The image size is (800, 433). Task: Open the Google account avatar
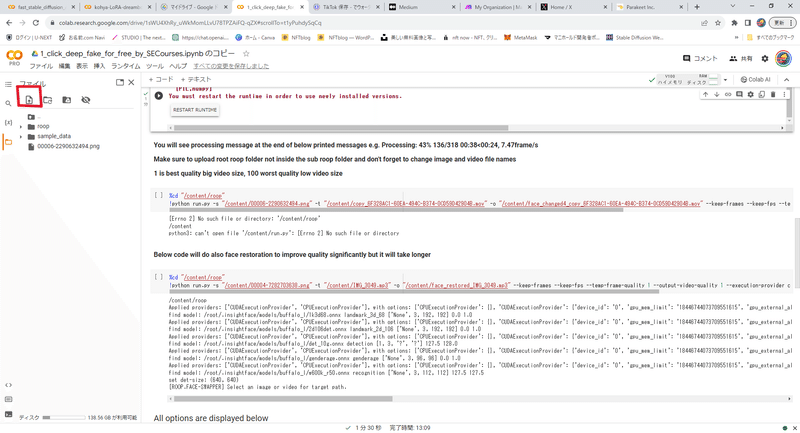click(783, 59)
